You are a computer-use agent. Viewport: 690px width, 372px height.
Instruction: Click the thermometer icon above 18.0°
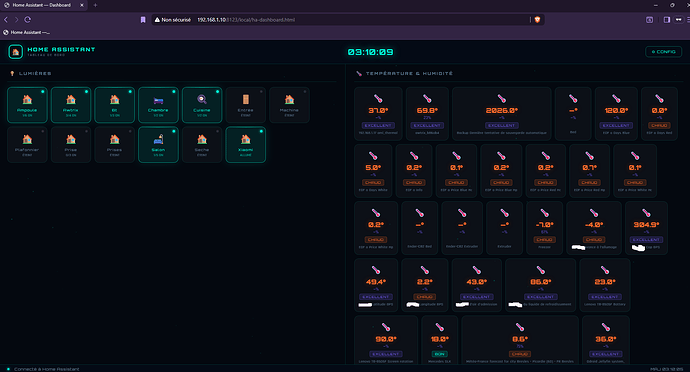[x=439, y=327]
